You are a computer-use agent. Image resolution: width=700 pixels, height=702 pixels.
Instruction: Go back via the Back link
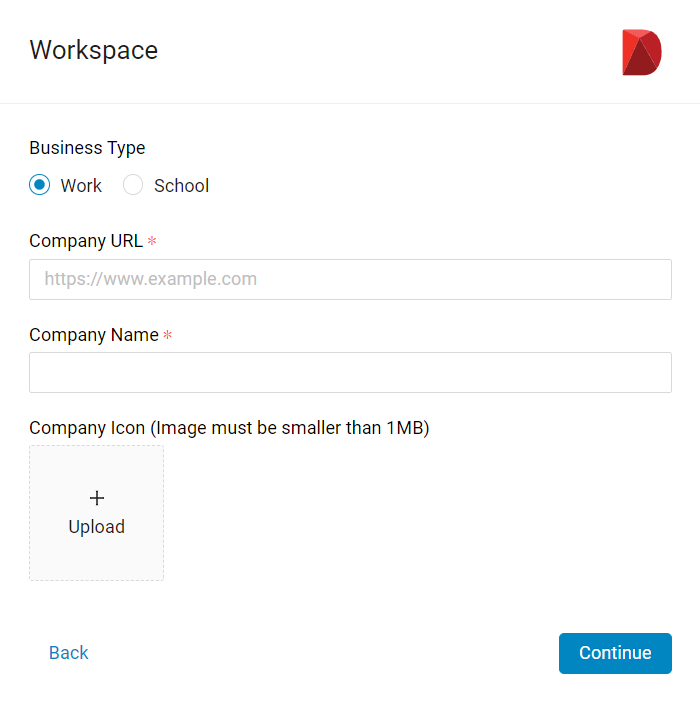tap(68, 653)
